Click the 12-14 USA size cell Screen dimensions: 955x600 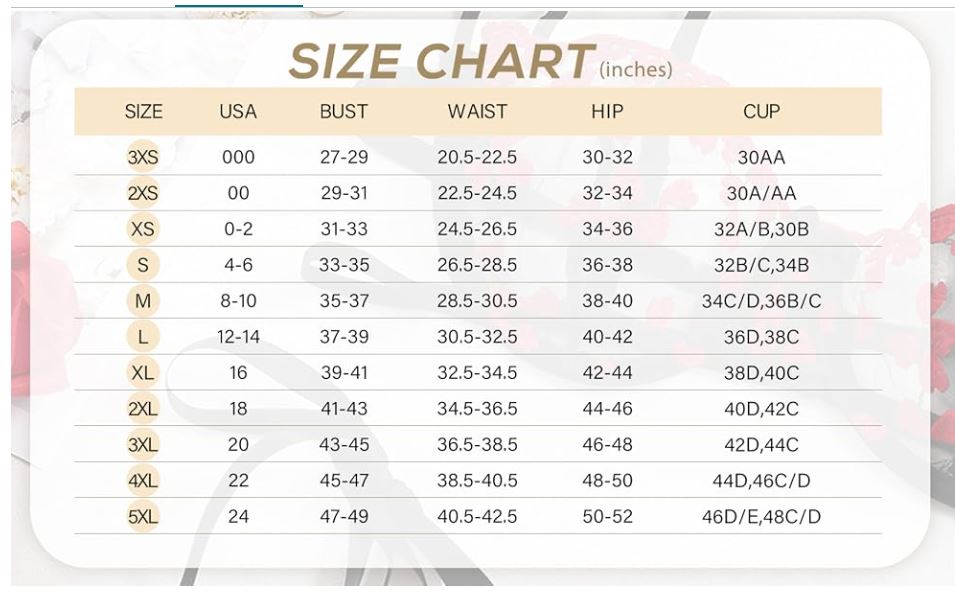point(238,337)
